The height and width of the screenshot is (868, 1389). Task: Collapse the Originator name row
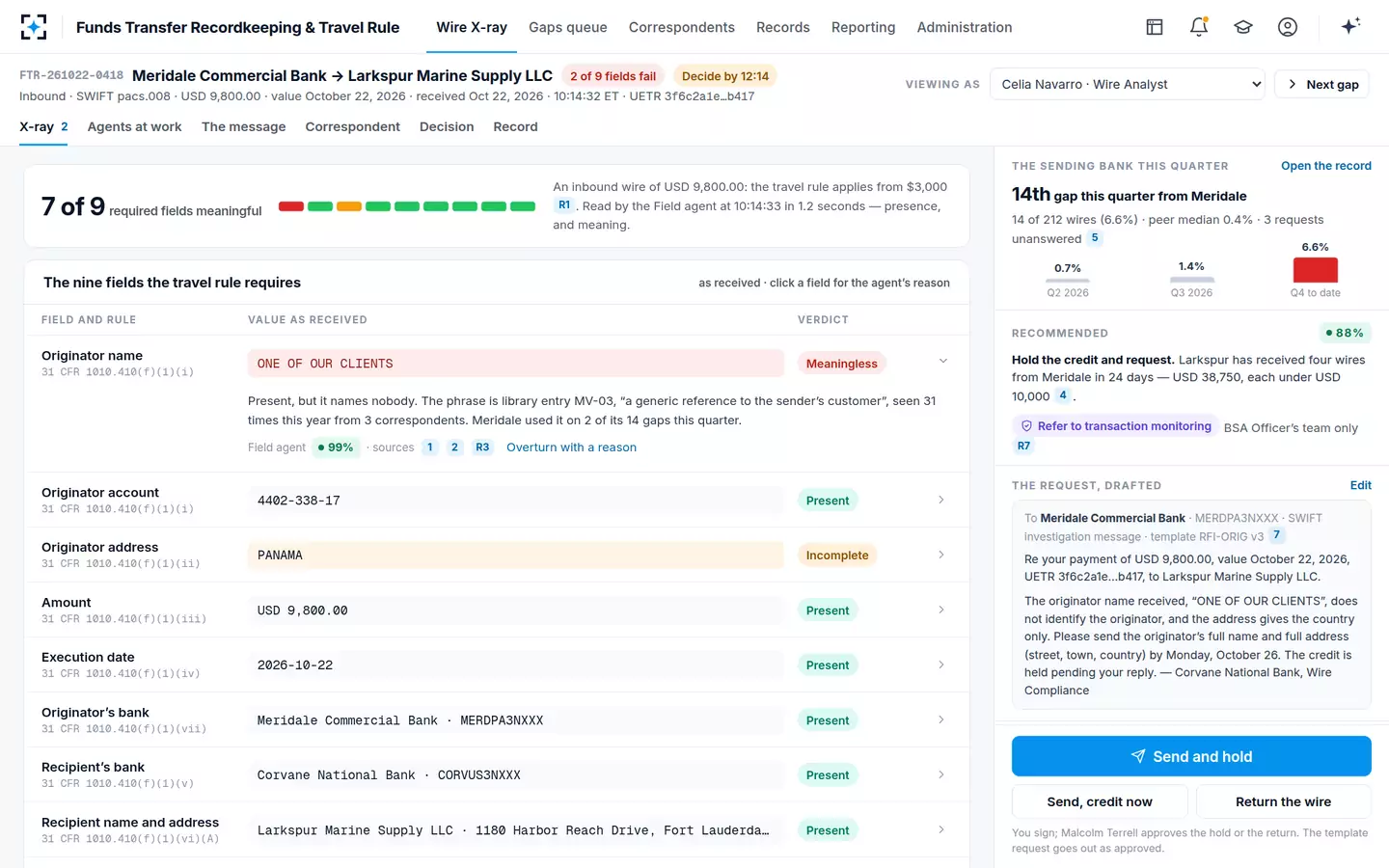coord(942,362)
